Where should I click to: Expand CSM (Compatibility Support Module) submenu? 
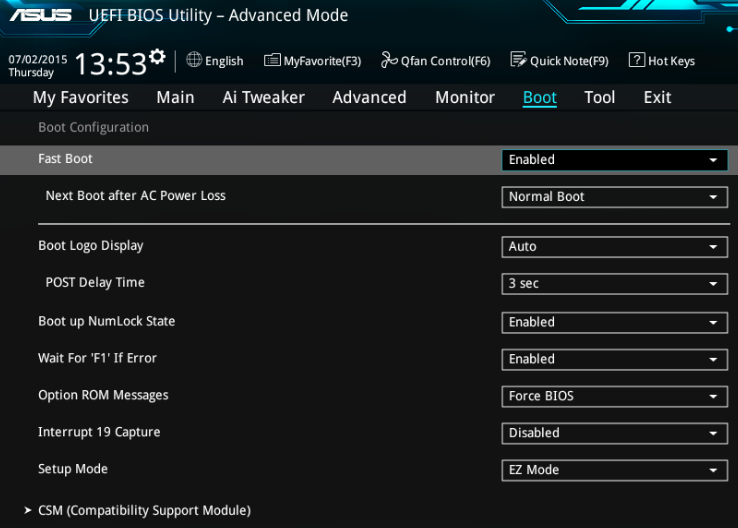(x=137, y=510)
